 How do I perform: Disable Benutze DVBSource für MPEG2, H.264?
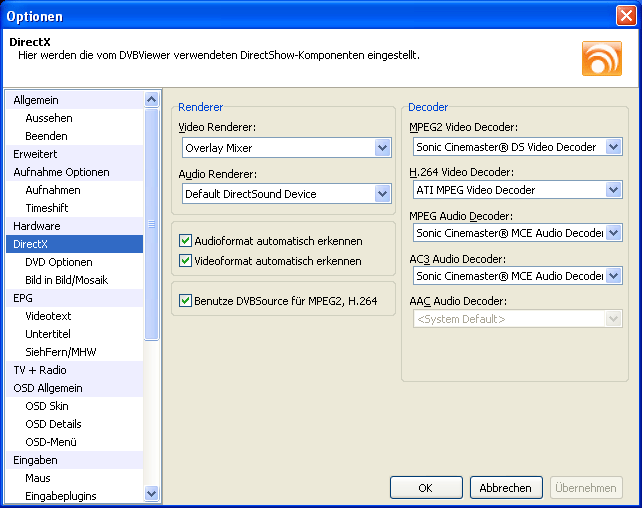[185, 300]
